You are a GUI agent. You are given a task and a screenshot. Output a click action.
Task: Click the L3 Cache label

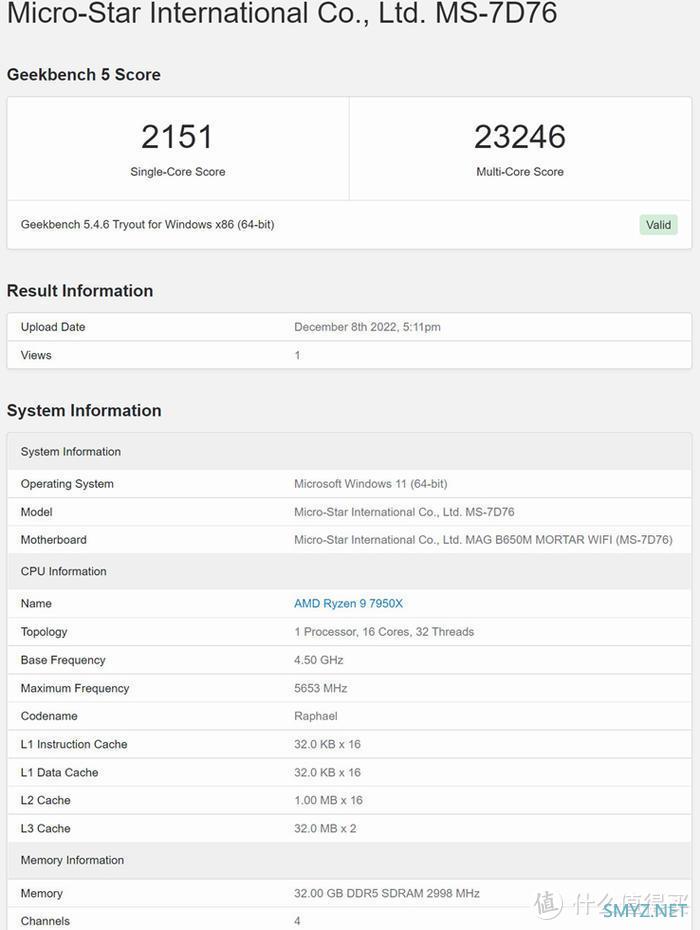46,829
